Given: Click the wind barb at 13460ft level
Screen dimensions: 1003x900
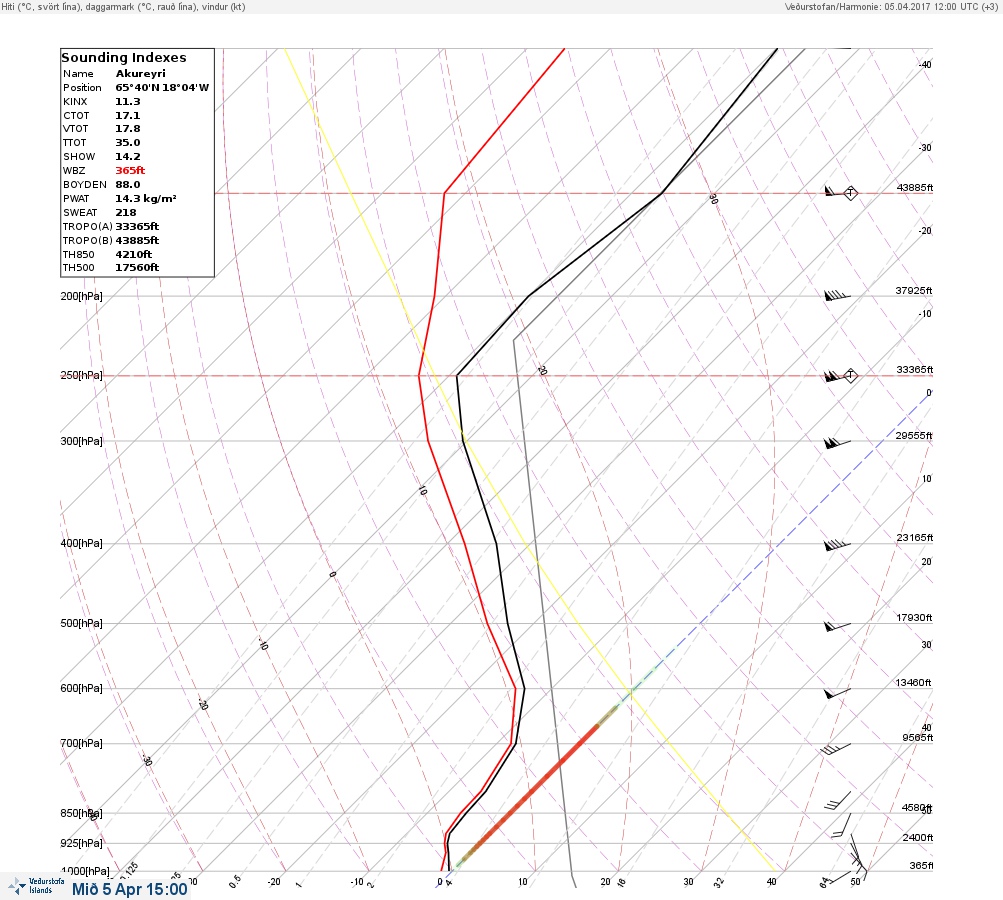Looking at the screenshot, I should coord(837,693).
